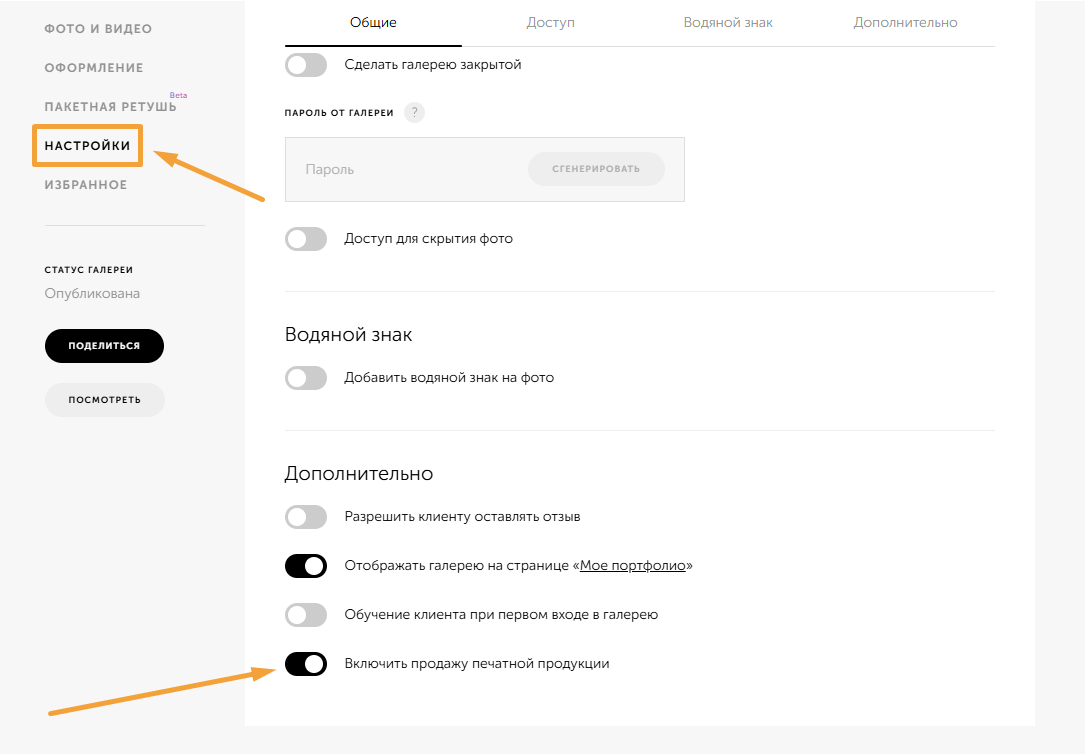Enable 'Доступ для скрытия фото' toggle
The image size is (1085, 754).
306,239
